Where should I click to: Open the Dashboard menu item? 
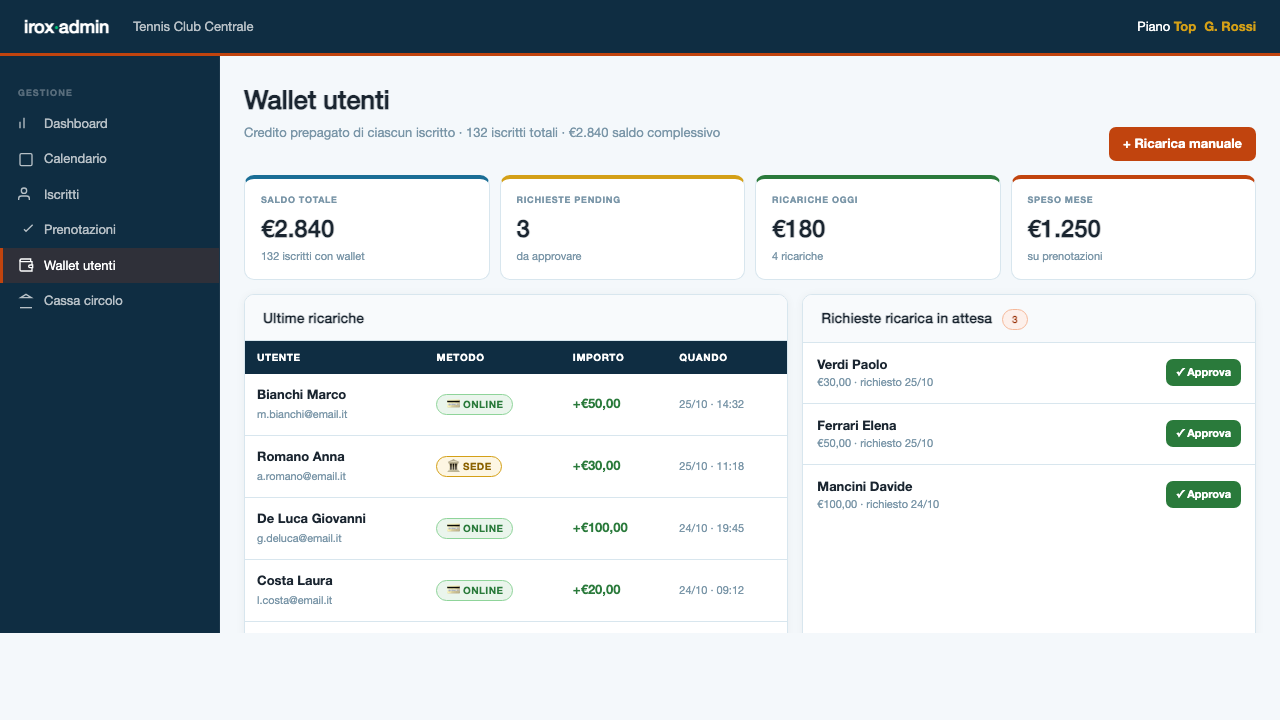pos(110,124)
